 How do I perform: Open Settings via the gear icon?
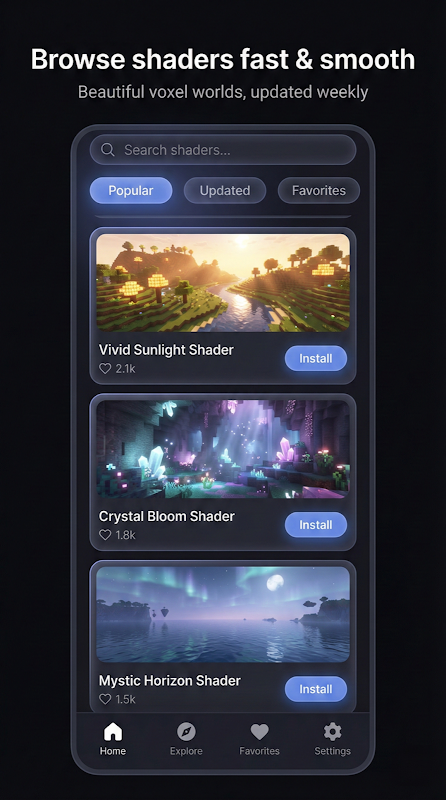(332, 732)
